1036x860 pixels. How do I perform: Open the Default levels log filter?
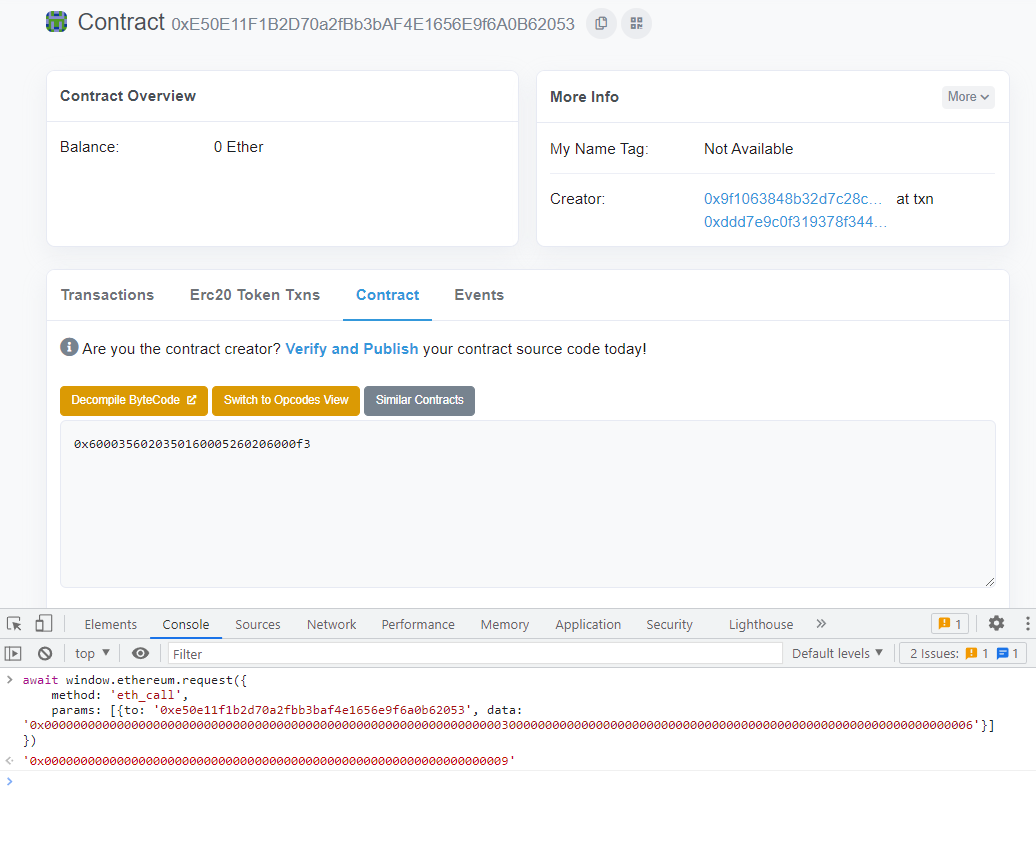point(837,653)
